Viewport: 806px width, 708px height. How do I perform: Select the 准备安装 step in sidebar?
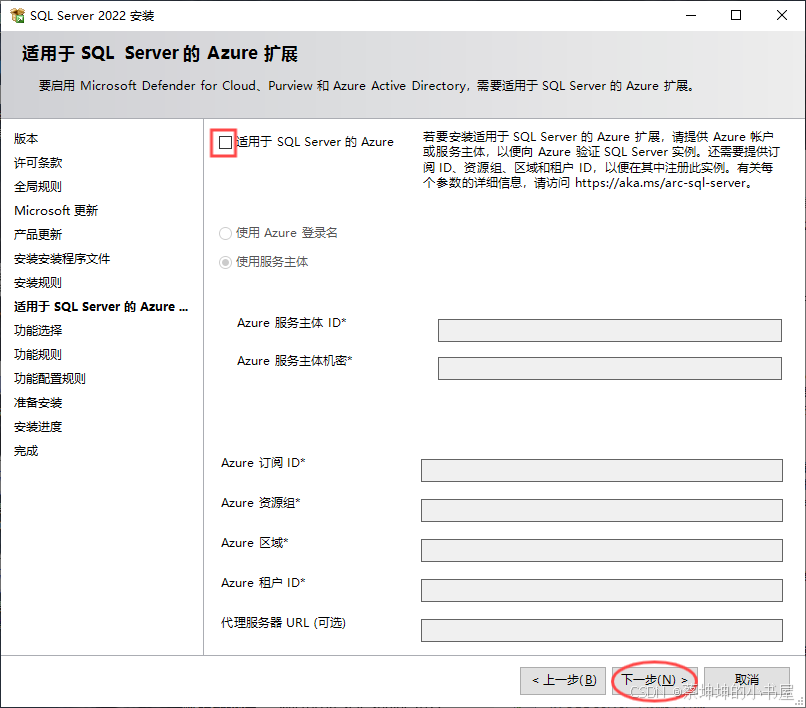pyautogui.click(x=38, y=403)
